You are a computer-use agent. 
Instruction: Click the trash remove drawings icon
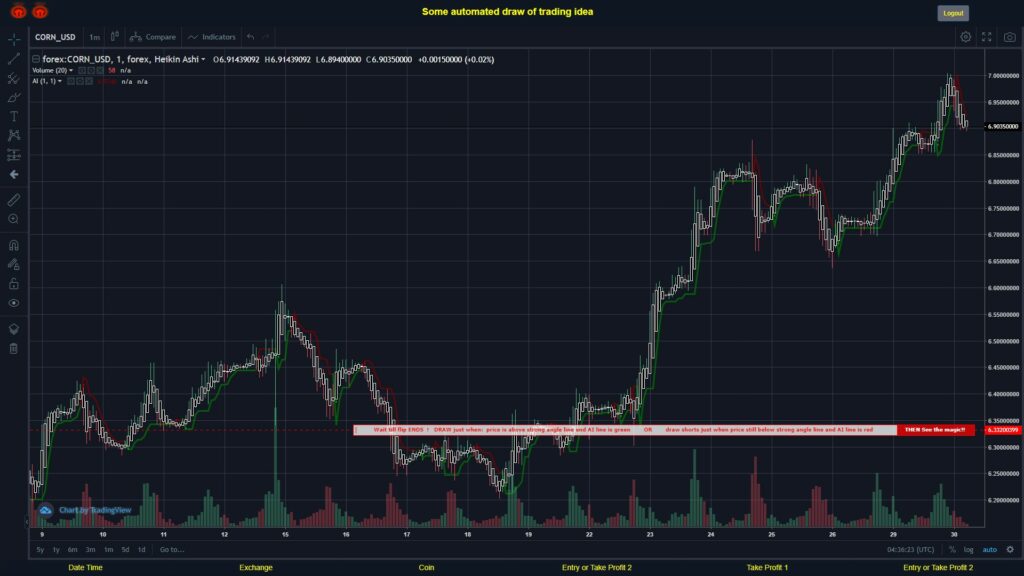click(14, 348)
